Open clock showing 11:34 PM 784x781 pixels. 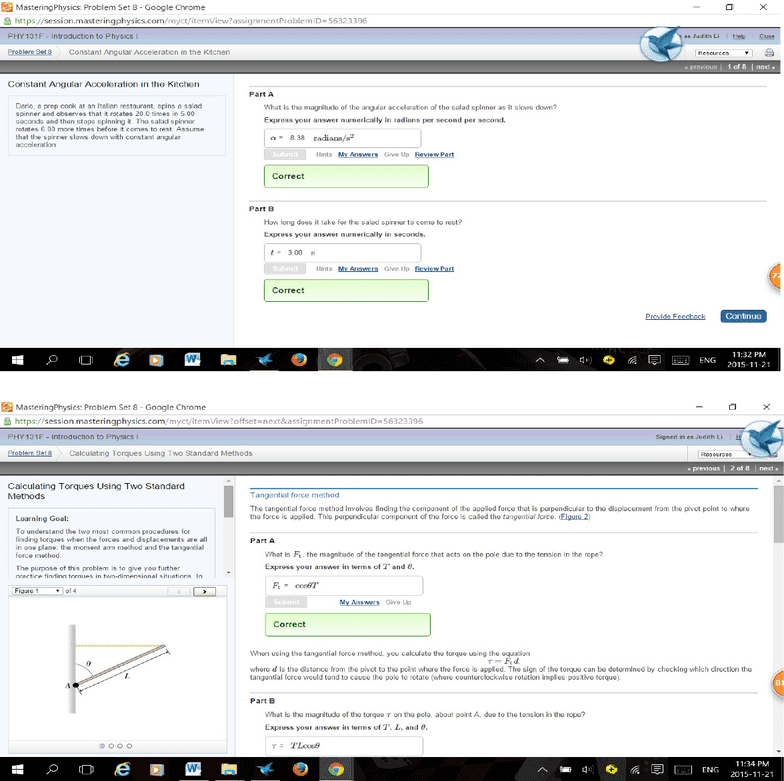752,768
